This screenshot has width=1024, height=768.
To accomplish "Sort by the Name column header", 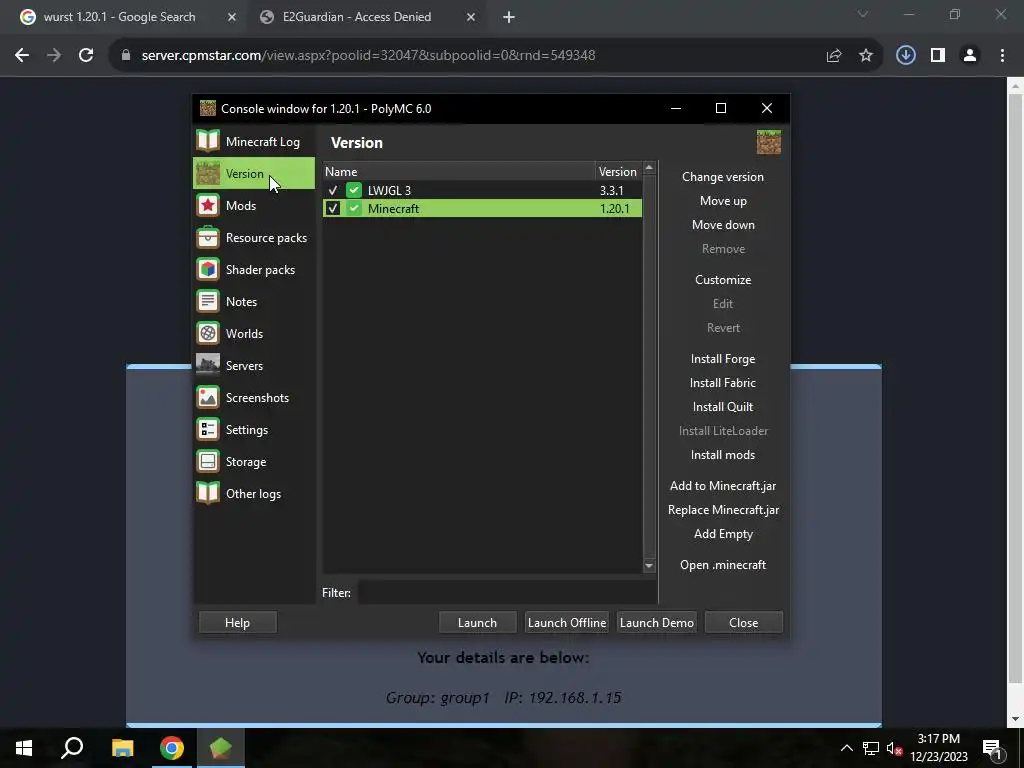I will pyautogui.click(x=459, y=171).
